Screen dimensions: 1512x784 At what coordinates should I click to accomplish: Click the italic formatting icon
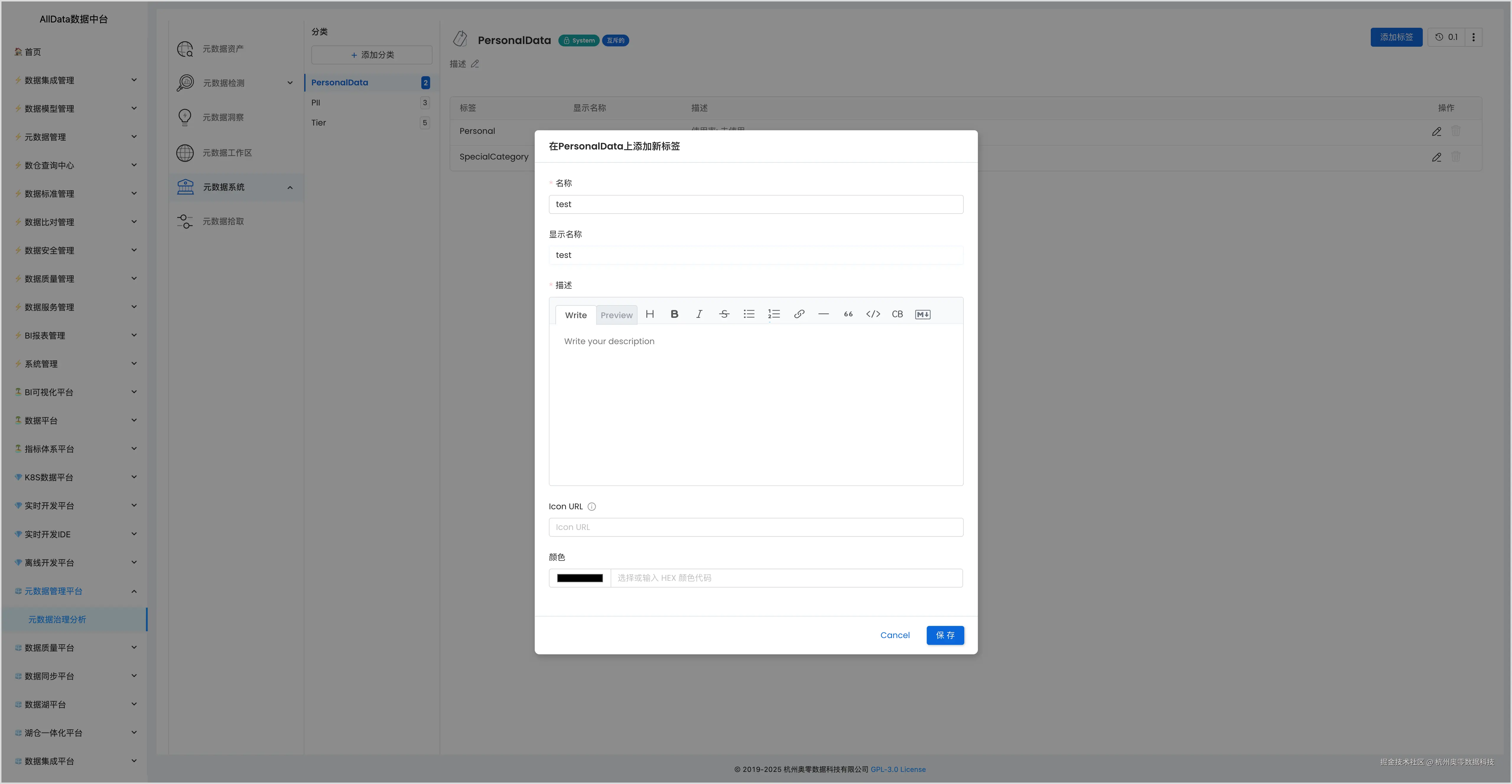pyautogui.click(x=699, y=315)
